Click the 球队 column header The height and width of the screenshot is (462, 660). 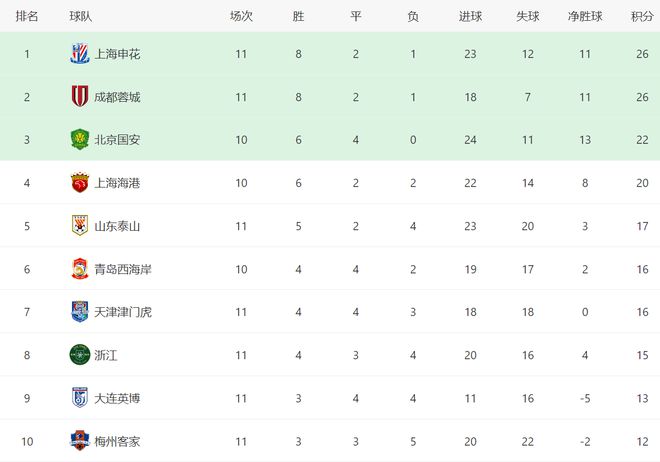82,16
